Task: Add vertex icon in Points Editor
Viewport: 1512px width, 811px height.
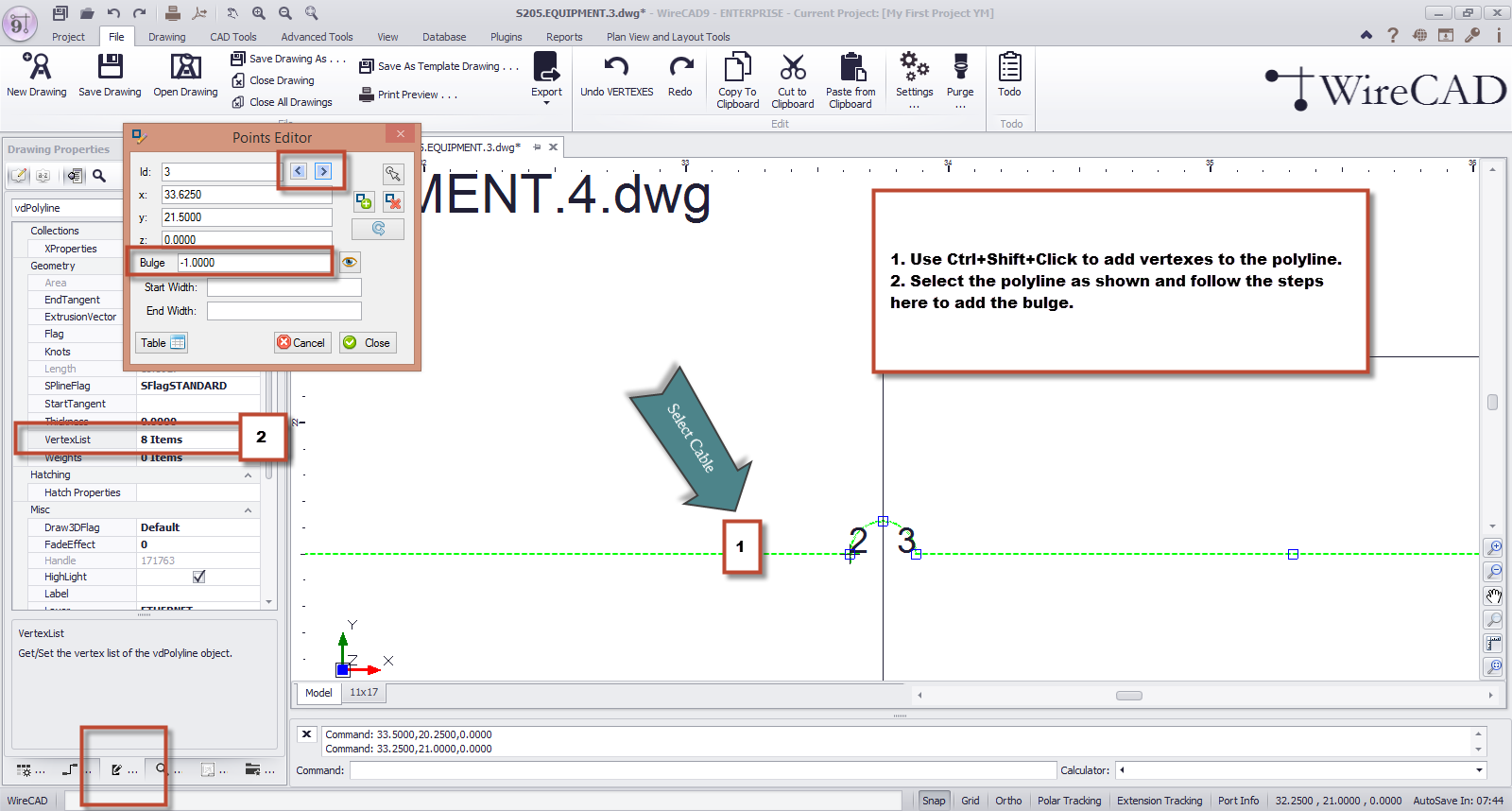Action: [x=365, y=201]
